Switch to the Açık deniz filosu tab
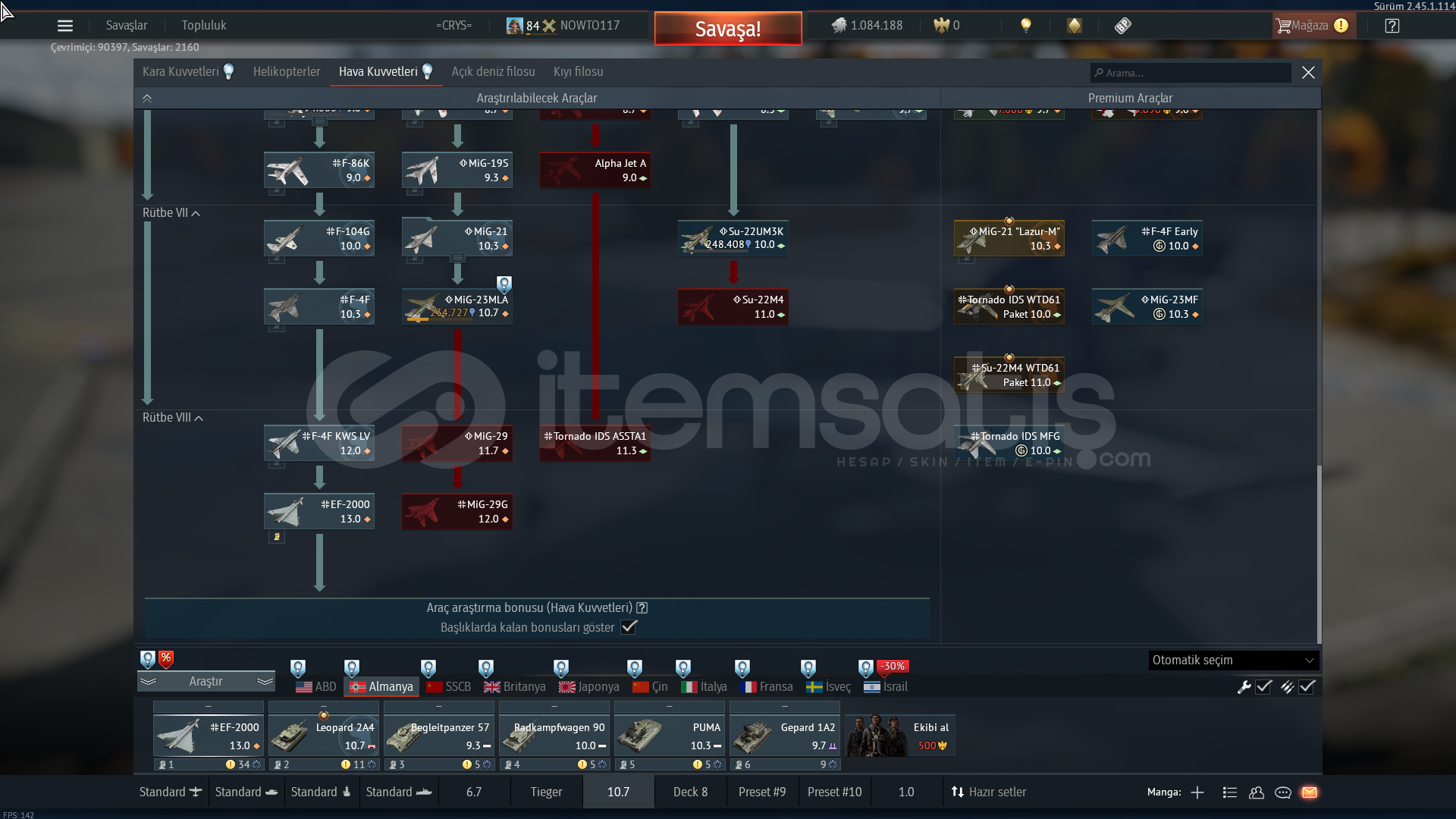This screenshot has height=819, width=1456. [493, 72]
